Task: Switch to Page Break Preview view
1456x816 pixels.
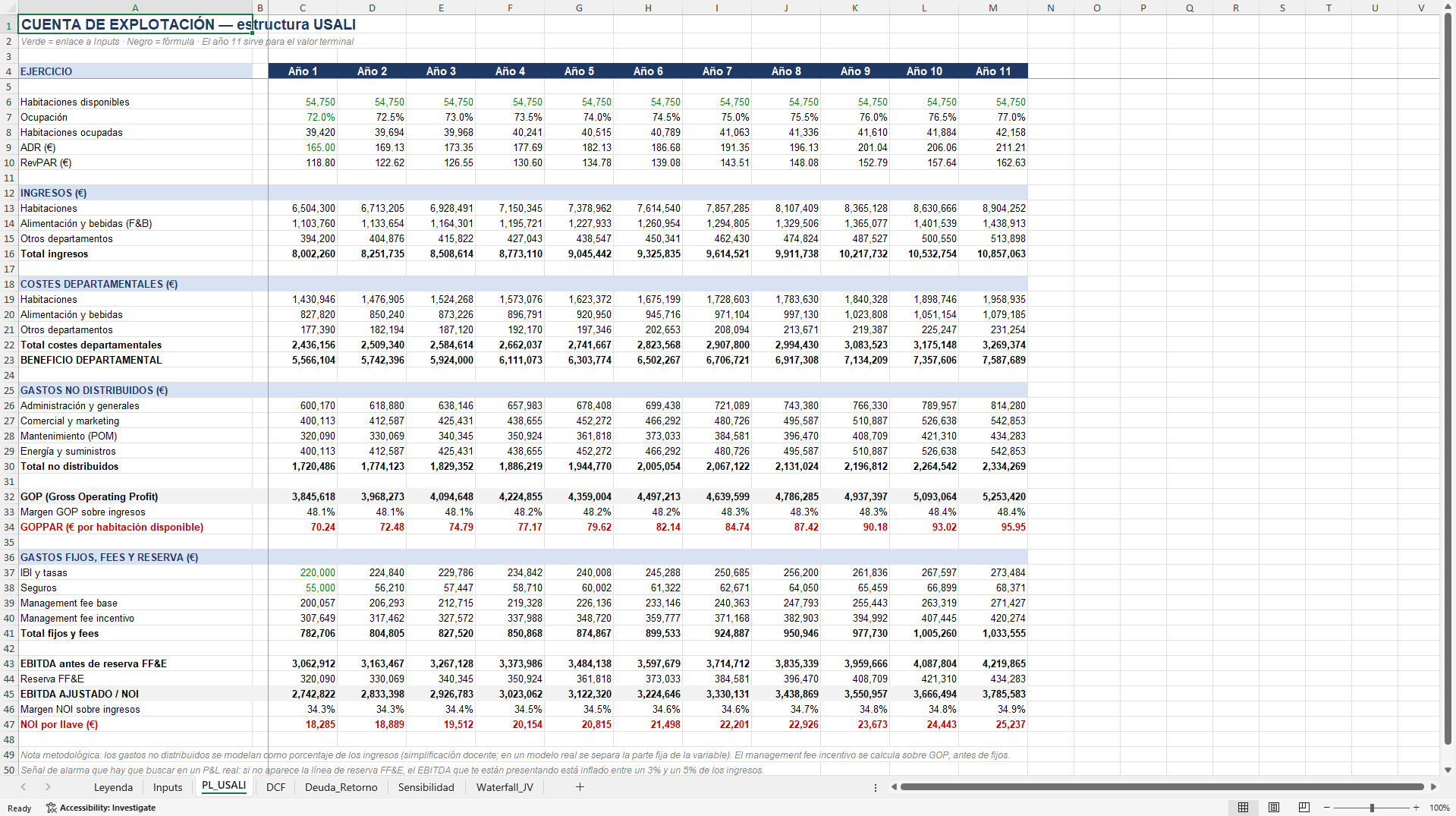Action: coord(1304,808)
